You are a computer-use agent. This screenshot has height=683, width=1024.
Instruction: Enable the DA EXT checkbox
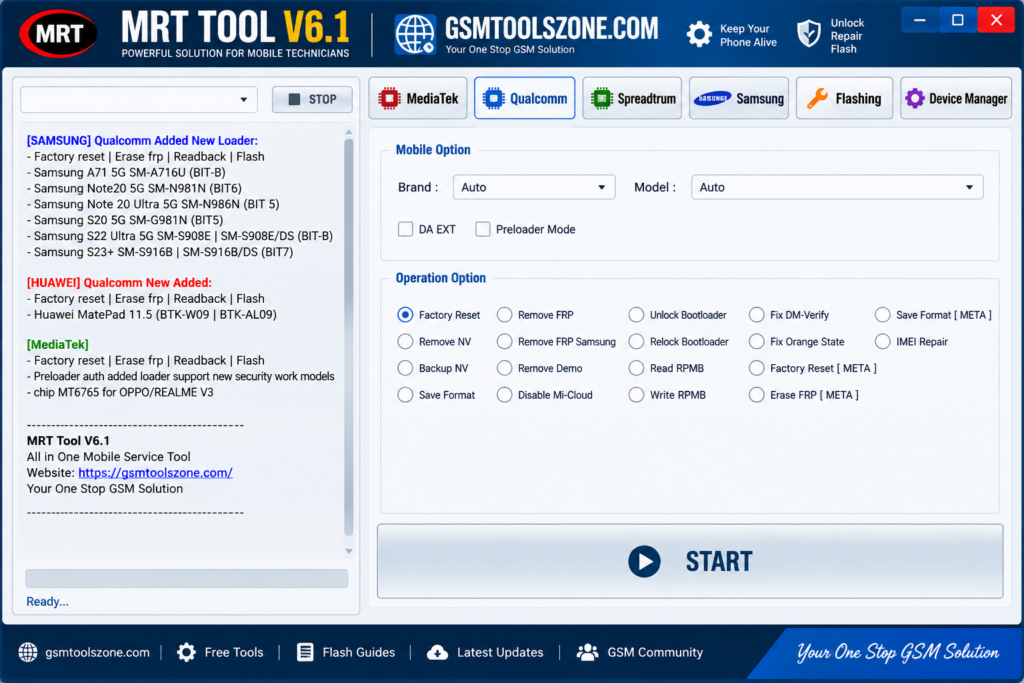(406, 229)
